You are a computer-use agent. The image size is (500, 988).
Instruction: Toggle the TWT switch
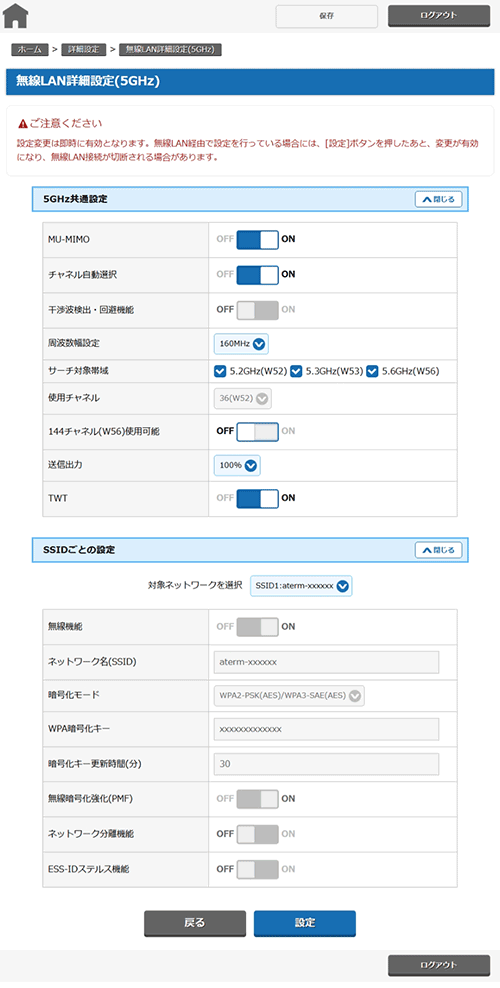tap(258, 498)
